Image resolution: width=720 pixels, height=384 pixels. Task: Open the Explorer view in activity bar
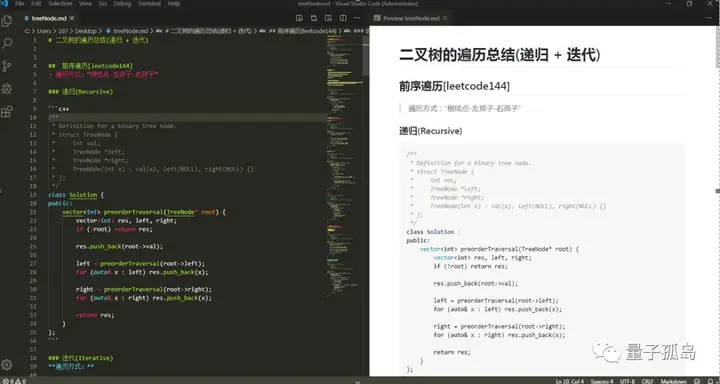[x=7, y=21]
